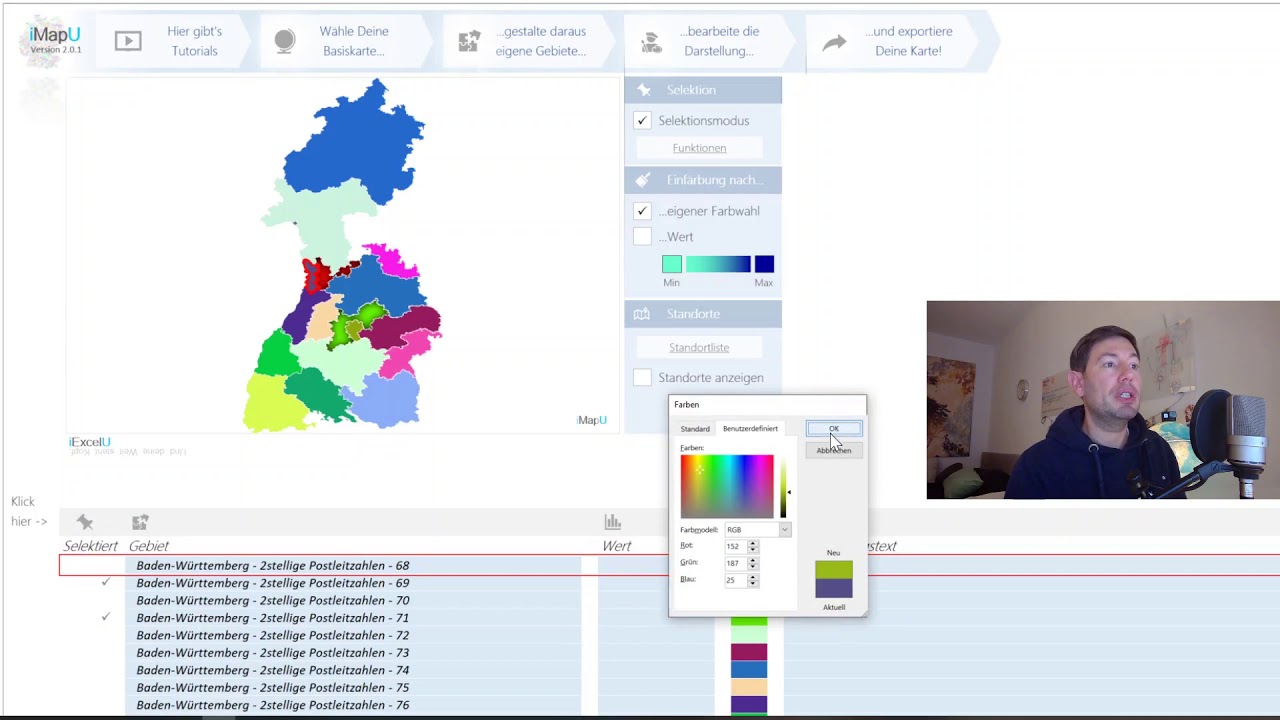Click the puzzle icon above the Gebiet column
The width and height of the screenshot is (1280, 720).
tap(140, 522)
